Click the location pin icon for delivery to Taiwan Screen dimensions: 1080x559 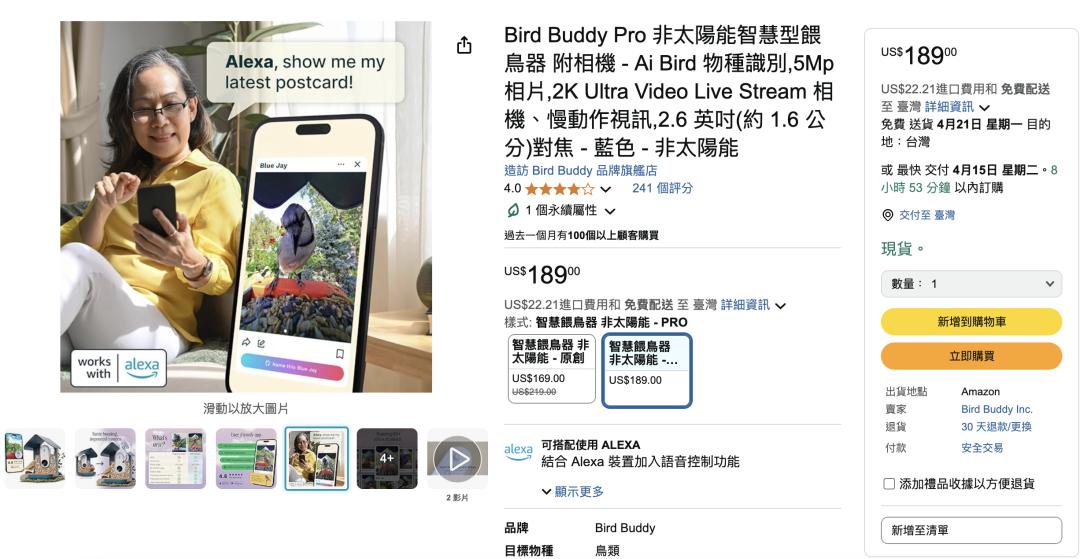coord(888,215)
